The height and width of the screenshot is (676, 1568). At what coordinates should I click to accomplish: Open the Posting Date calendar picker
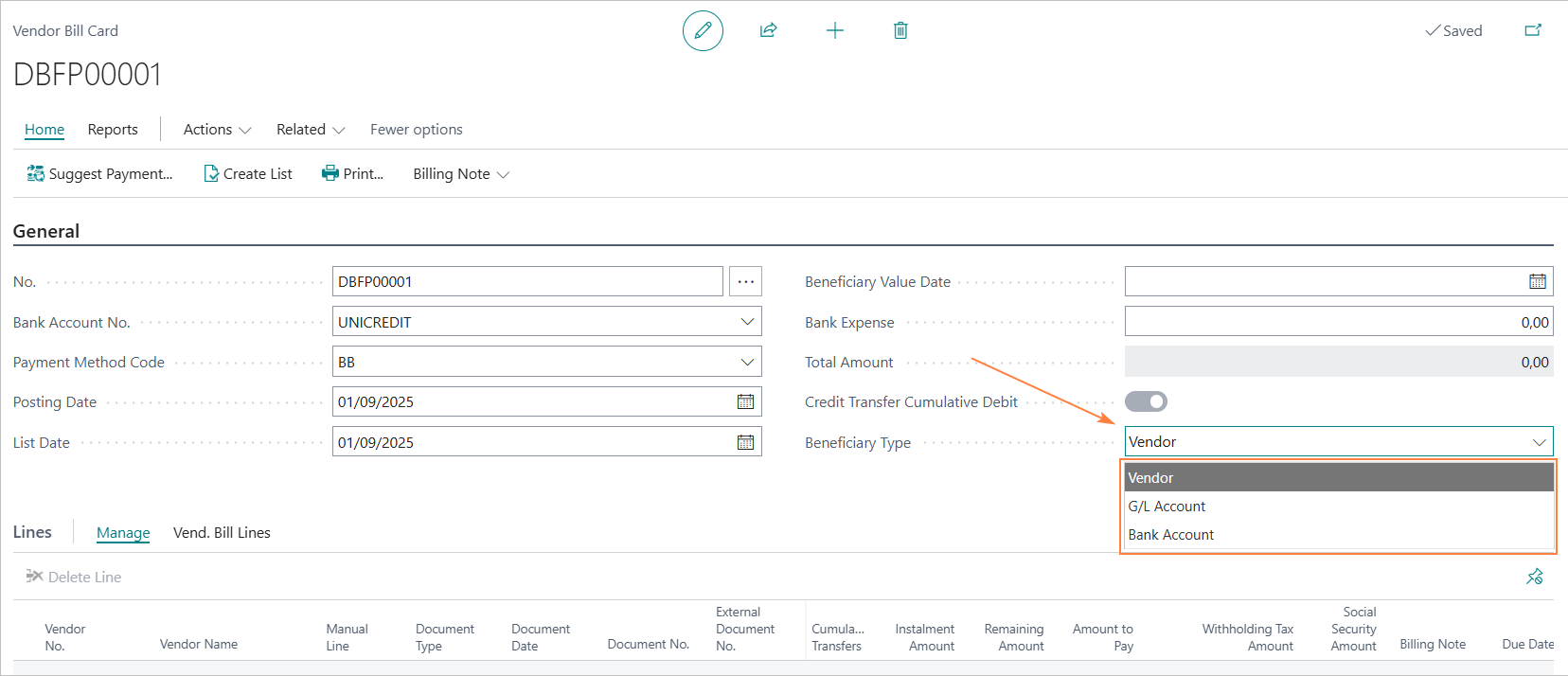[x=746, y=402]
